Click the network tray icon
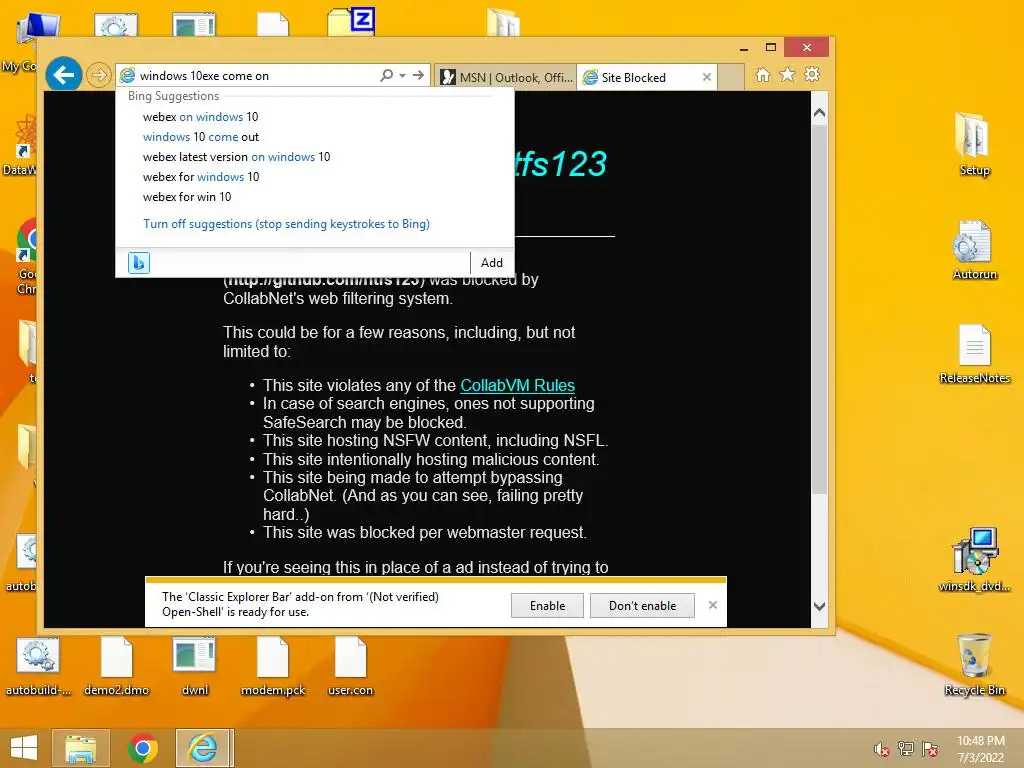The width and height of the screenshot is (1024, 768). pos(906,749)
